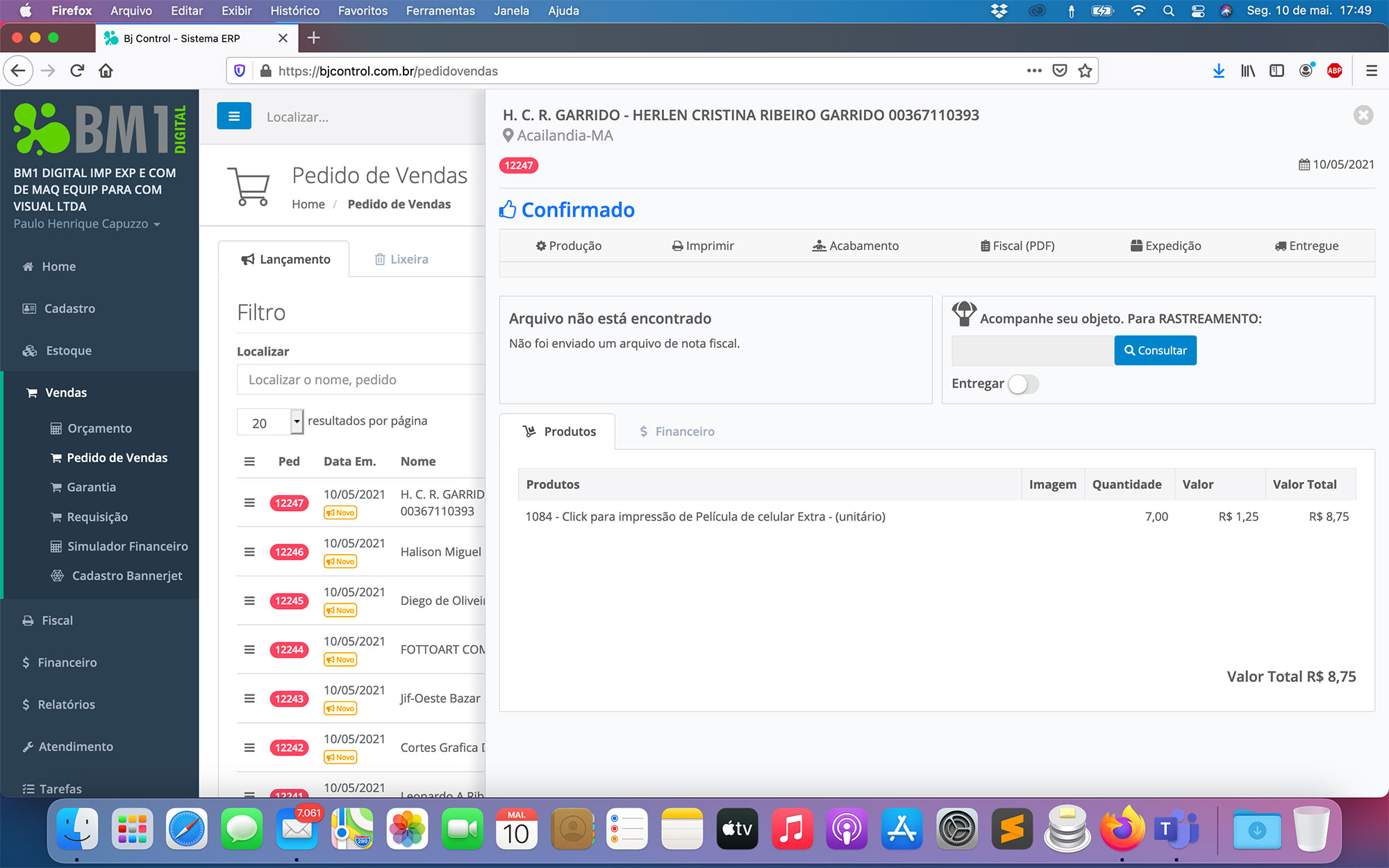The height and width of the screenshot is (868, 1389).
Task: Close the order detail panel
Action: point(1363,115)
